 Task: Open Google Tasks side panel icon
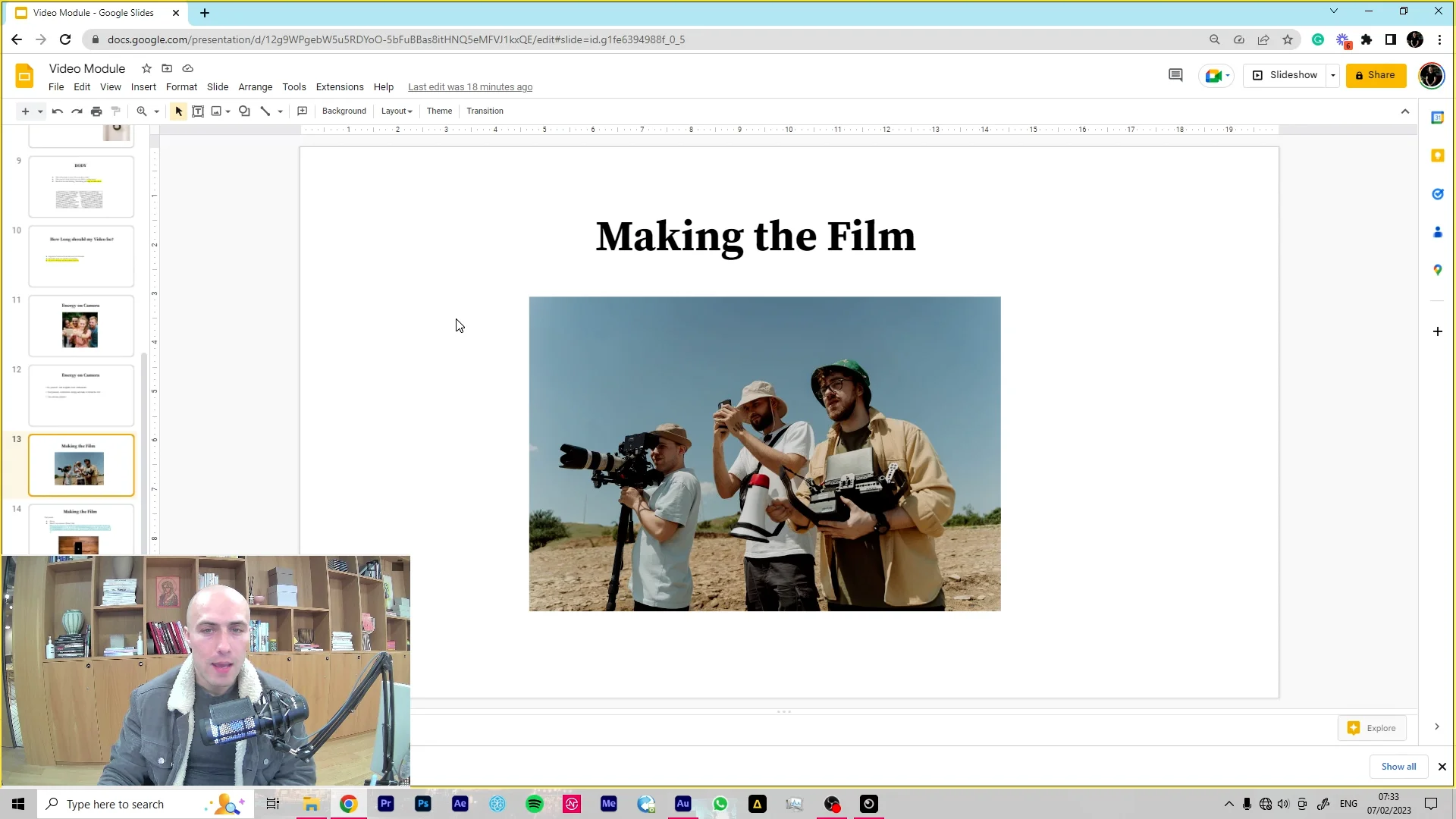[x=1437, y=194]
